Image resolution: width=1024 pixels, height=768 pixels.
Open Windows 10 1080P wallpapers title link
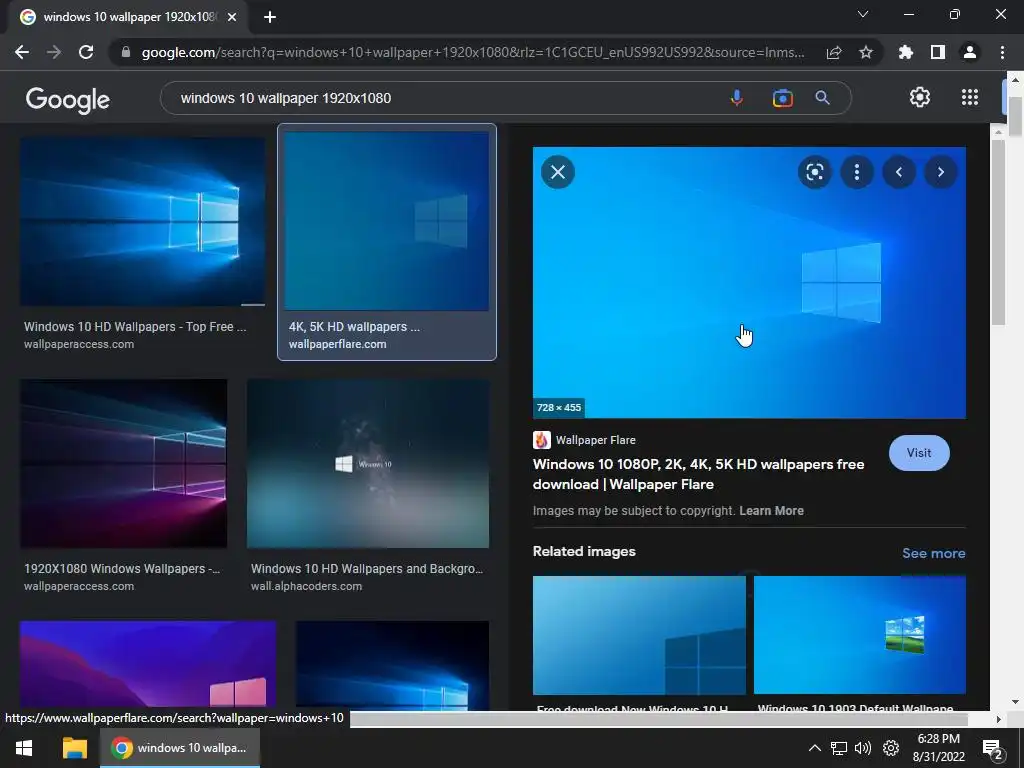pyautogui.click(x=698, y=474)
